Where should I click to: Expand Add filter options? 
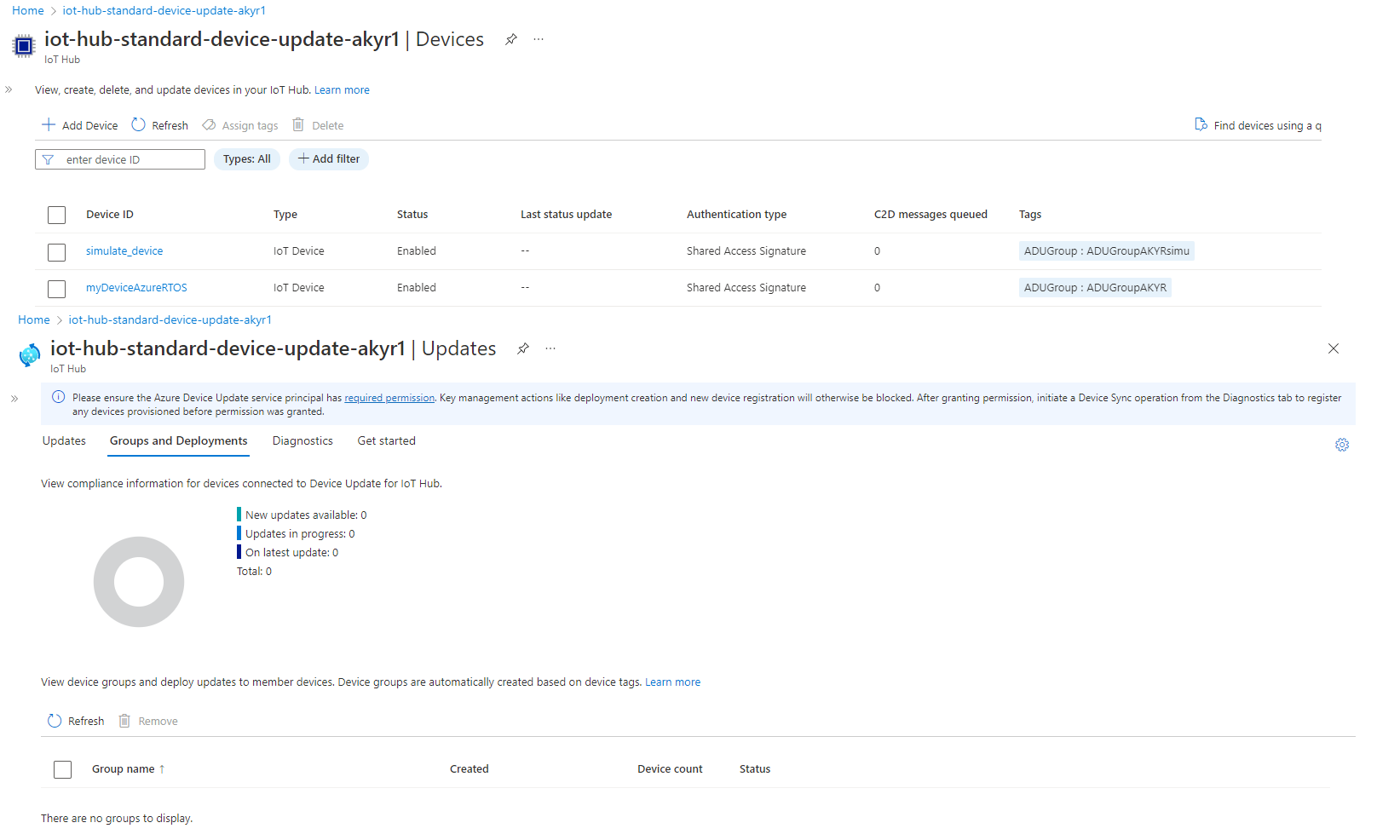(328, 158)
